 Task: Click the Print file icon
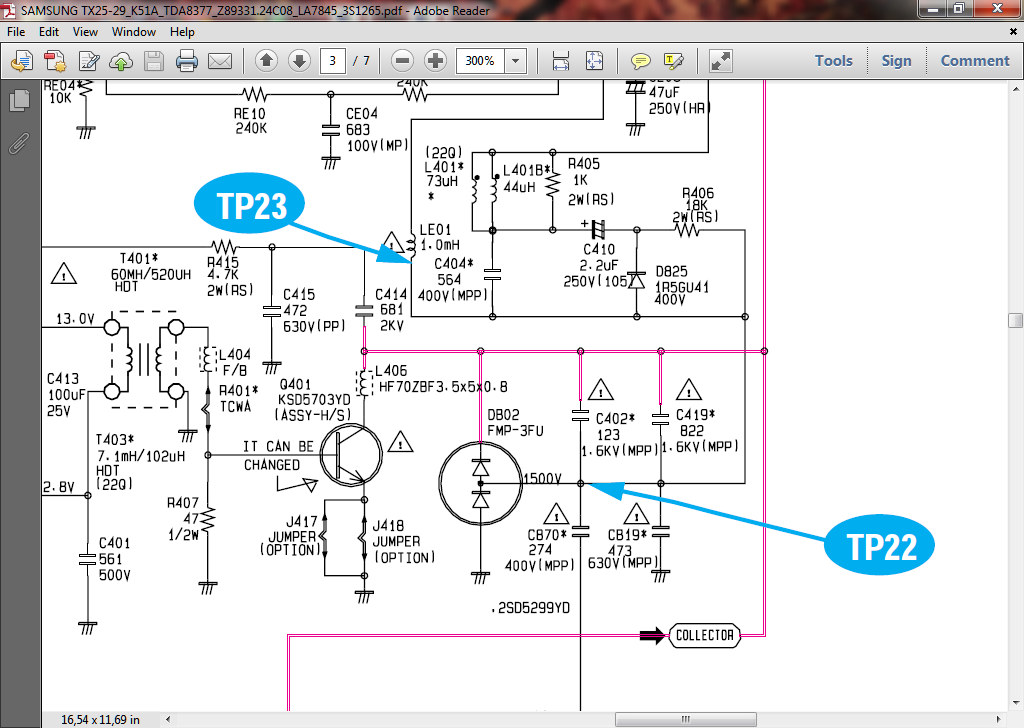[187, 61]
